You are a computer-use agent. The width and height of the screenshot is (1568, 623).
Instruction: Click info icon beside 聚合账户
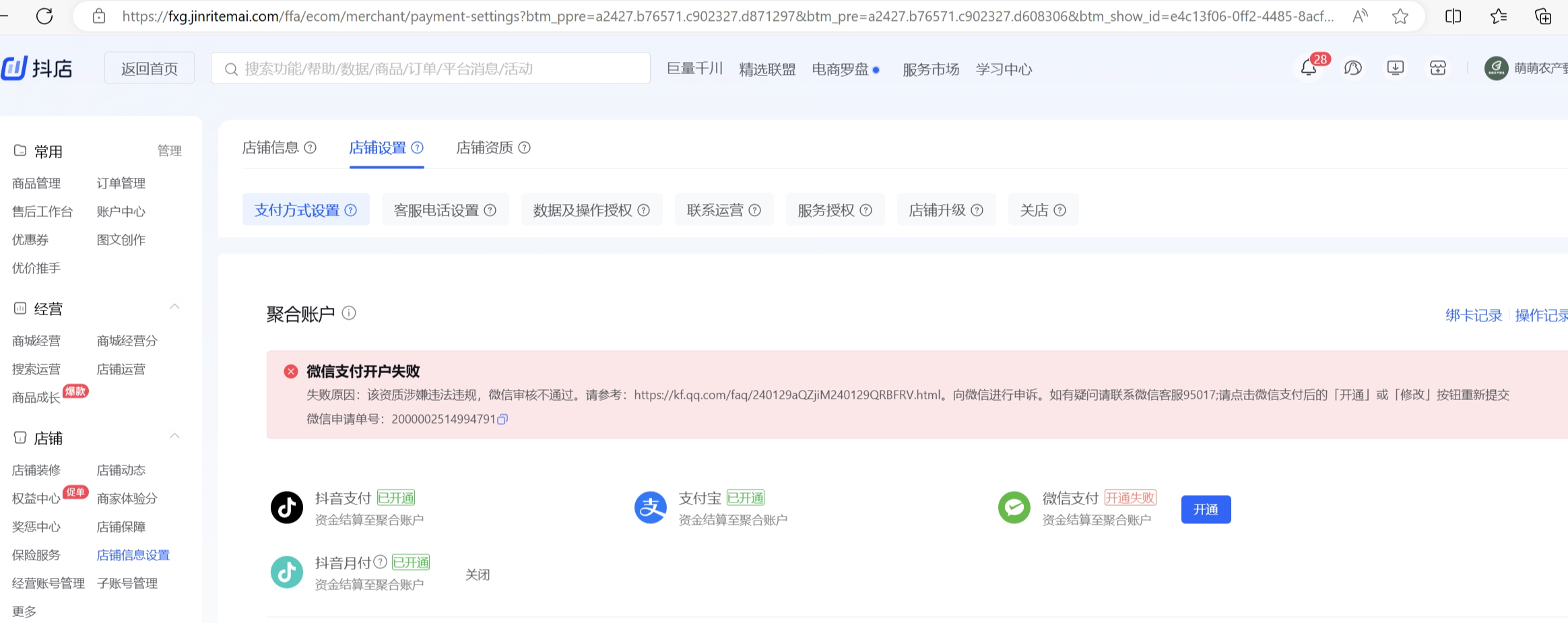click(349, 313)
